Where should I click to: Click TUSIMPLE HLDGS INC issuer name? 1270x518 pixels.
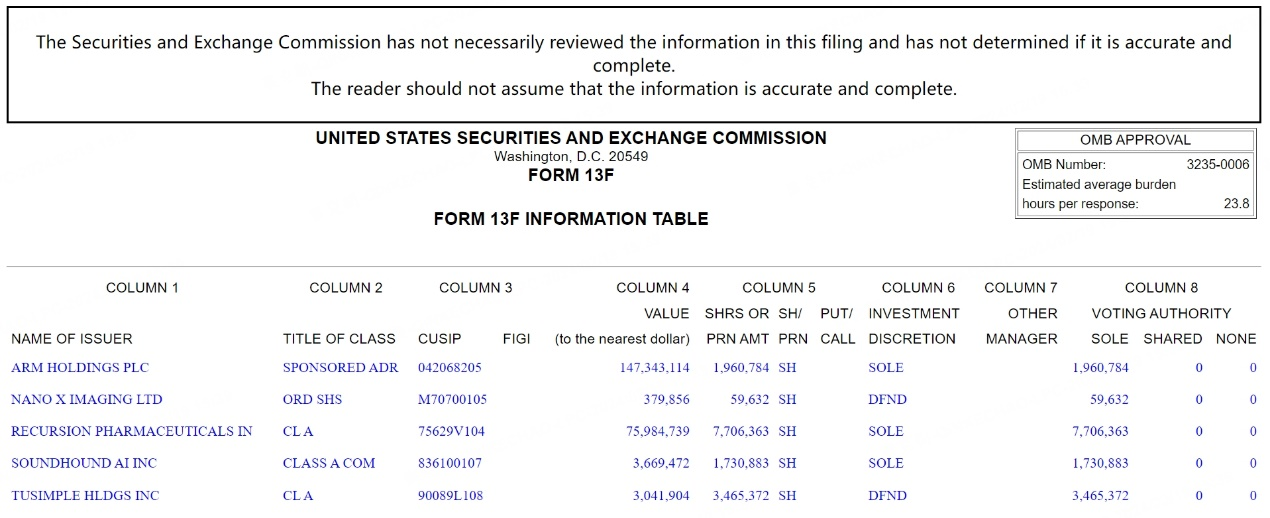pyautogui.click(x=85, y=495)
